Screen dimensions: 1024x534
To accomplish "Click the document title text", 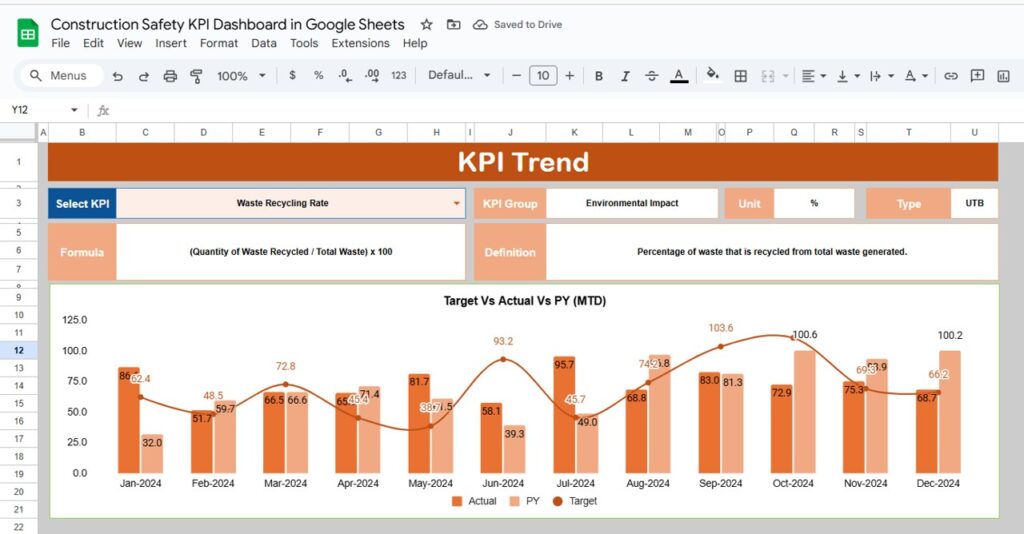I will pyautogui.click(x=227, y=24).
